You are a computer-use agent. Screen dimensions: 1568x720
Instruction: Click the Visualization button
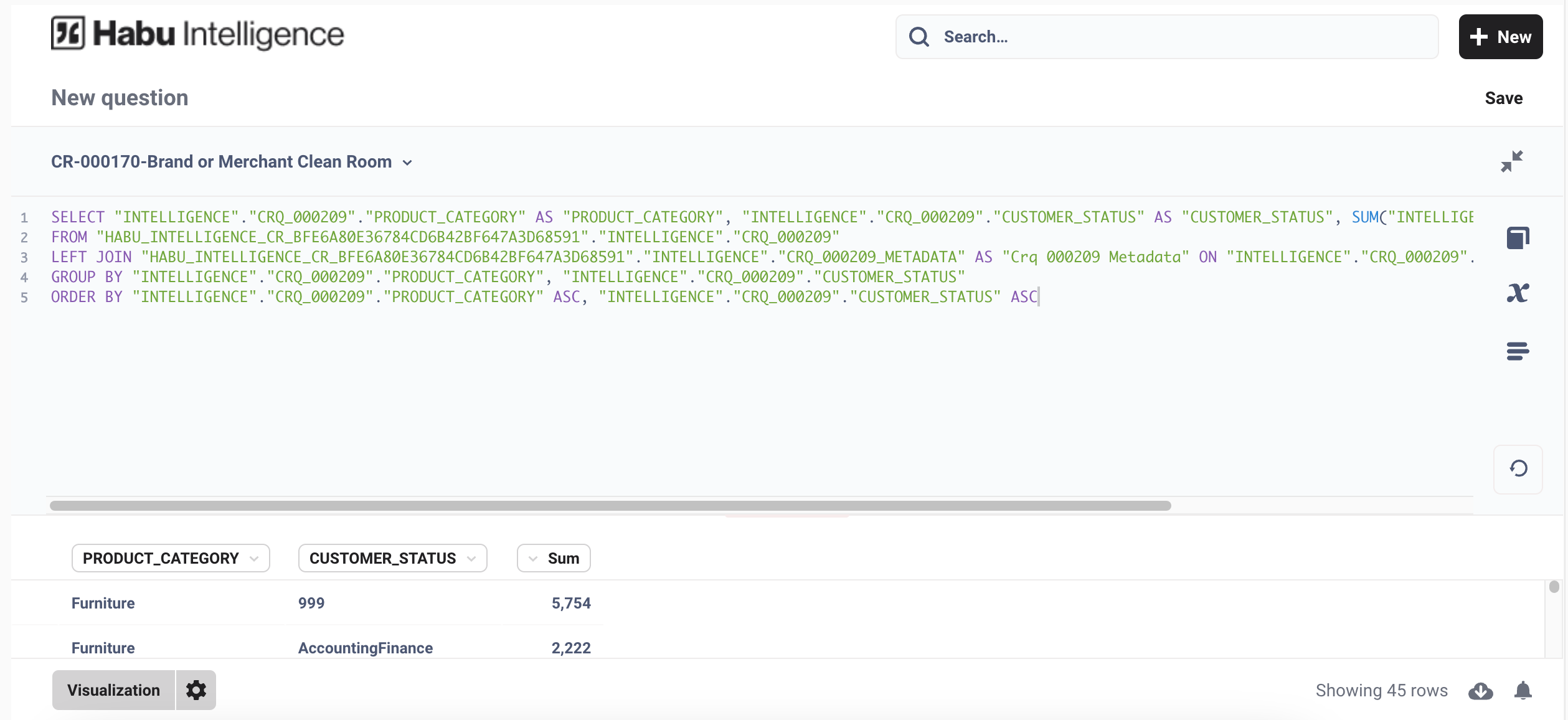click(x=113, y=690)
